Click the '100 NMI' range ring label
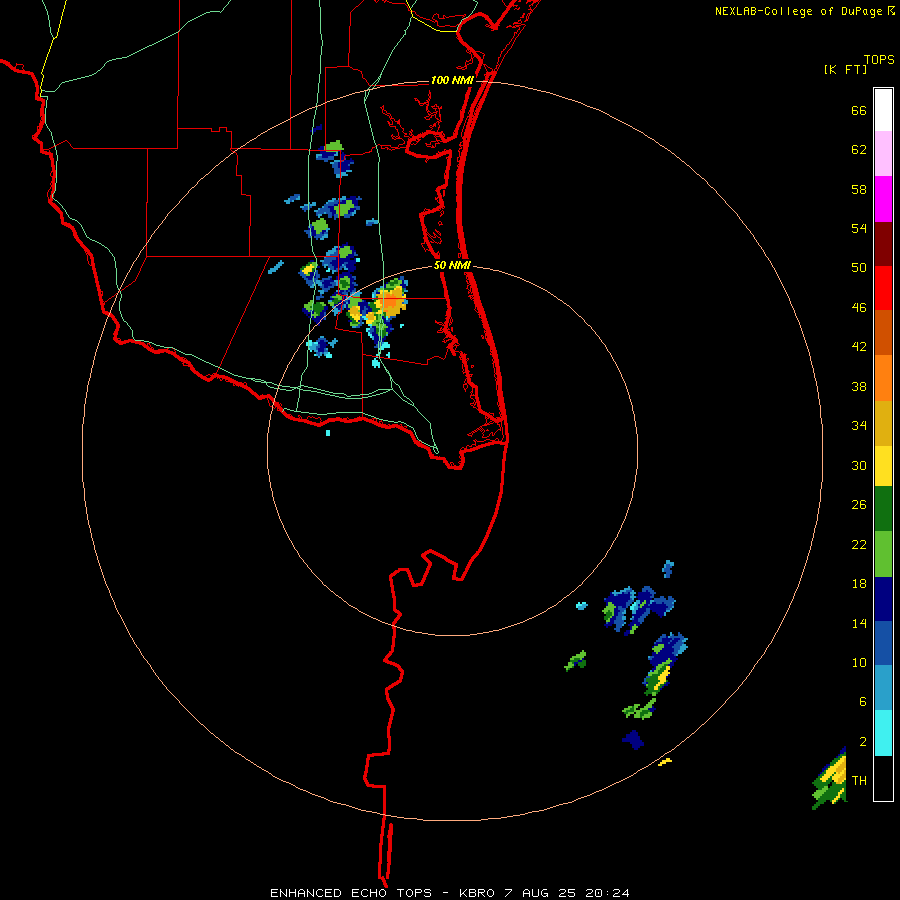The height and width of the screenshot is (900, 900). [452, 80]
